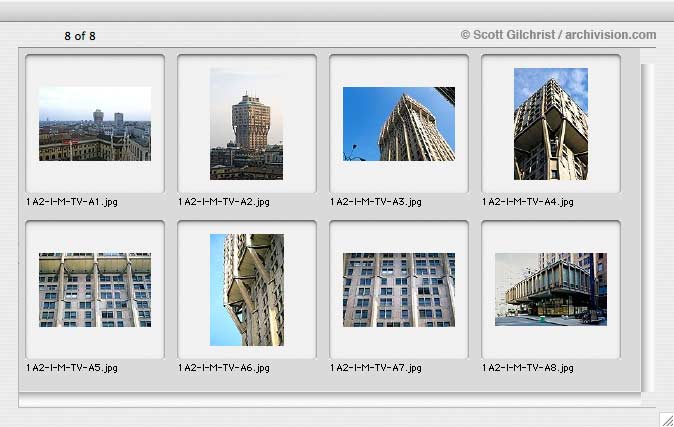Click the filename 1A2-I-M-TV-A1.jpg
The image size is (674, 427).
point(72,202)
